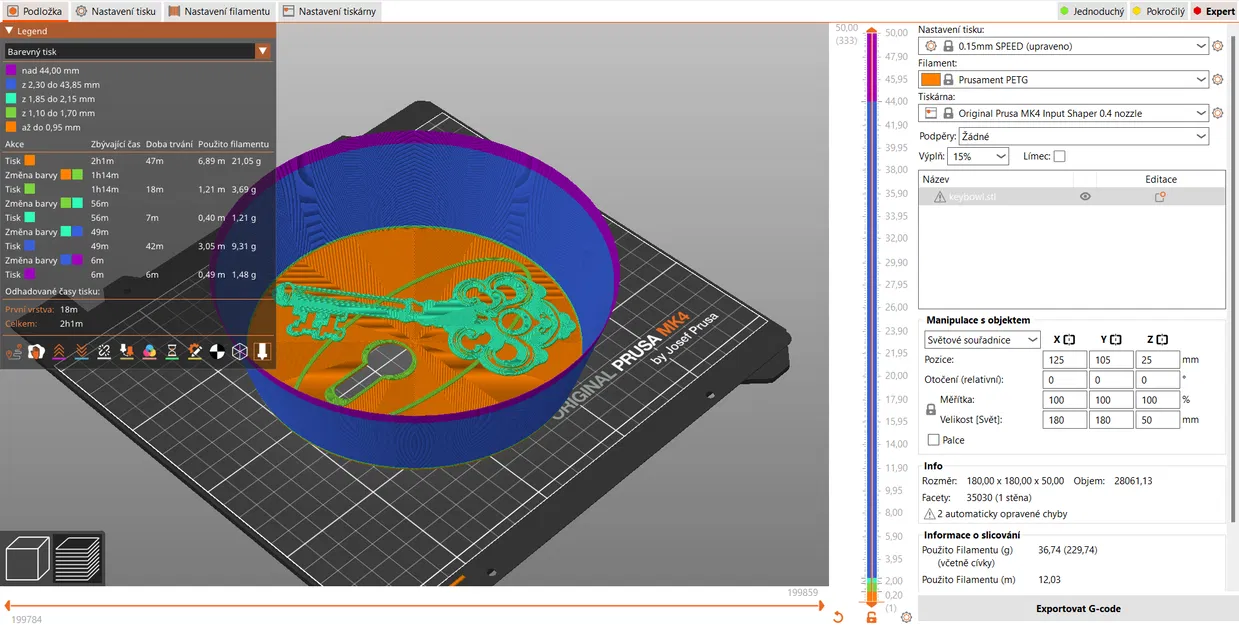Click the reset arrow near horizontal slider
The height and width of the screenshot is (625, 1239).
coord(838,617)
